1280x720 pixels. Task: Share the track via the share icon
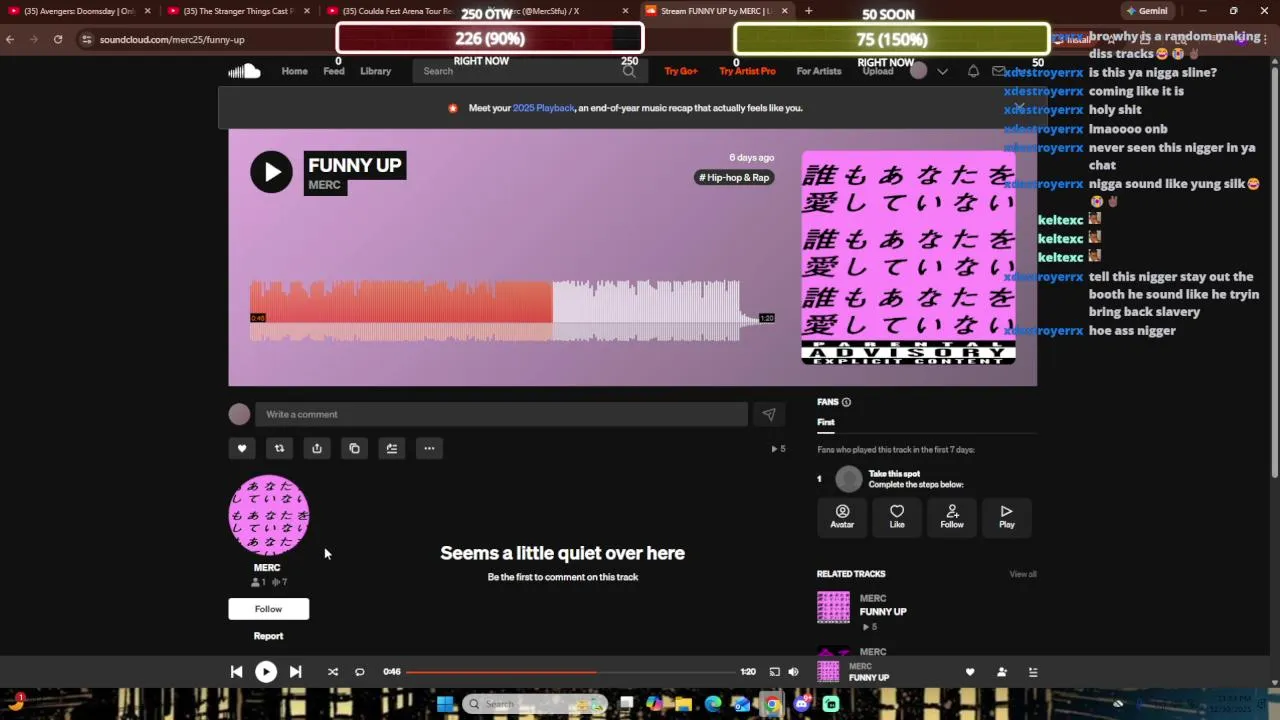(317, 448)
